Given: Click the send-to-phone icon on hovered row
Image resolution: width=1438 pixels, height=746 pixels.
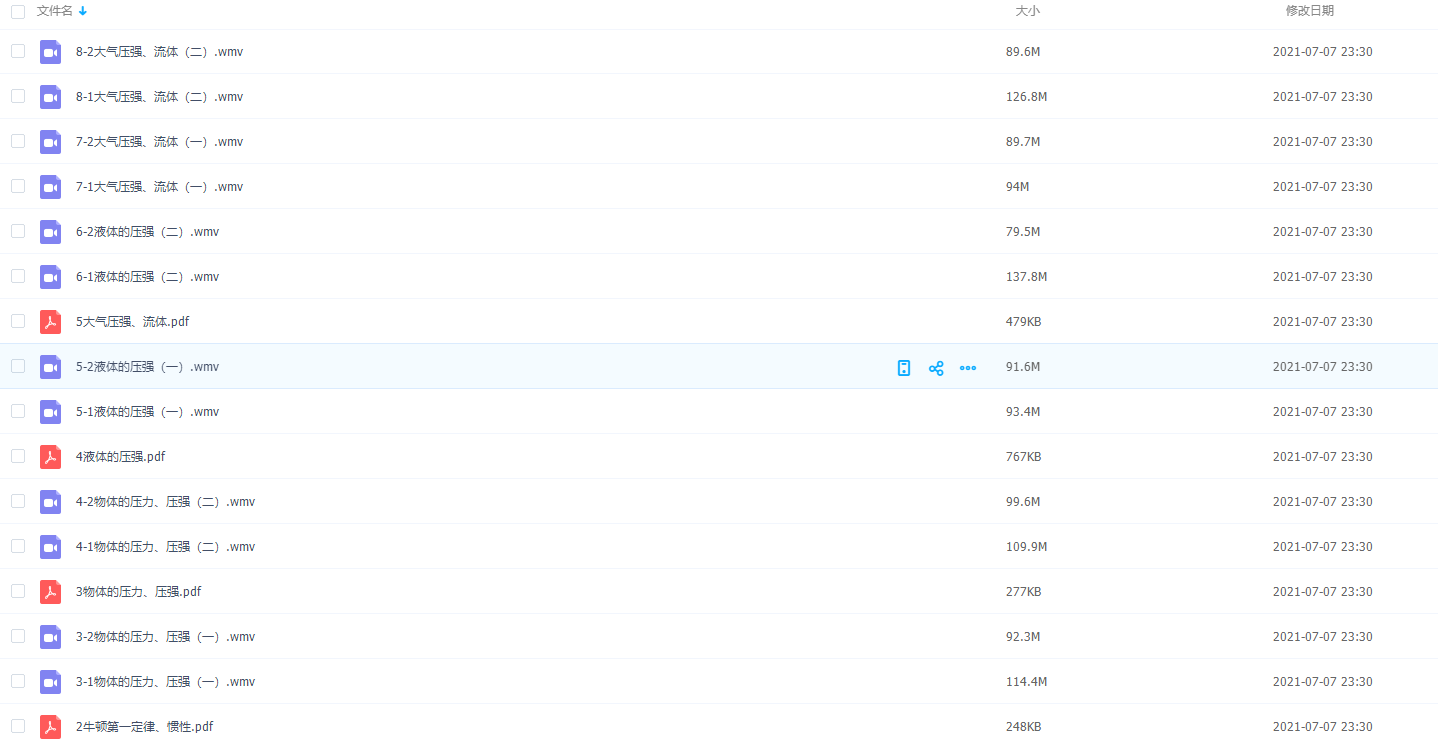Looking at the screenshot, I should (x=904, y=368).
